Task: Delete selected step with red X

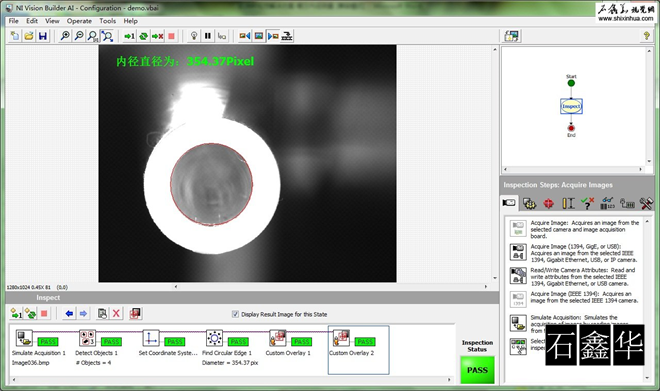Action: (x=116, y=314)
